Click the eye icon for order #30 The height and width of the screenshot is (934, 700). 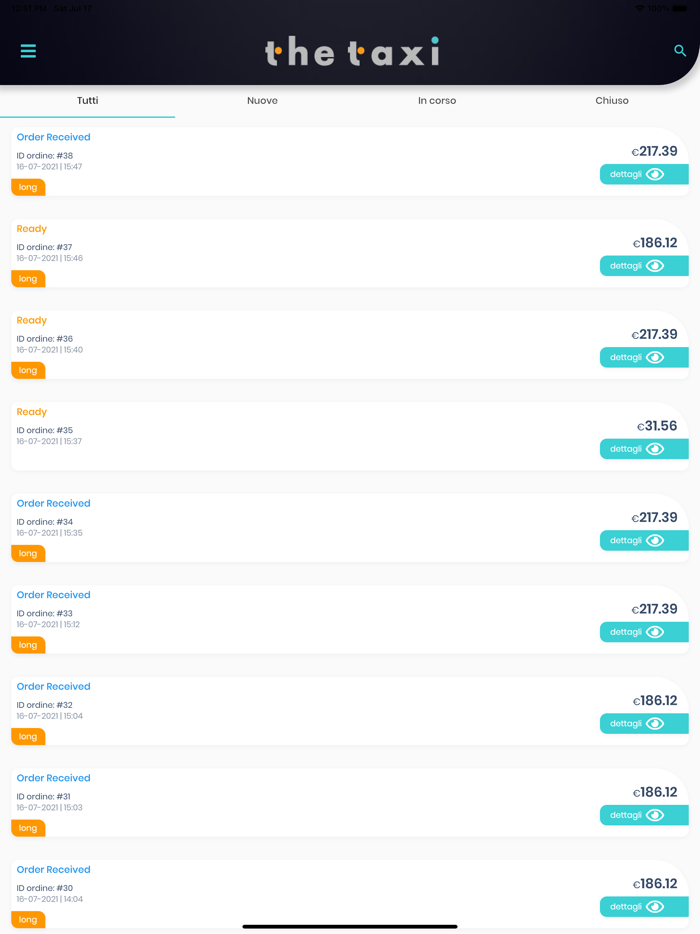pos(655,907)
